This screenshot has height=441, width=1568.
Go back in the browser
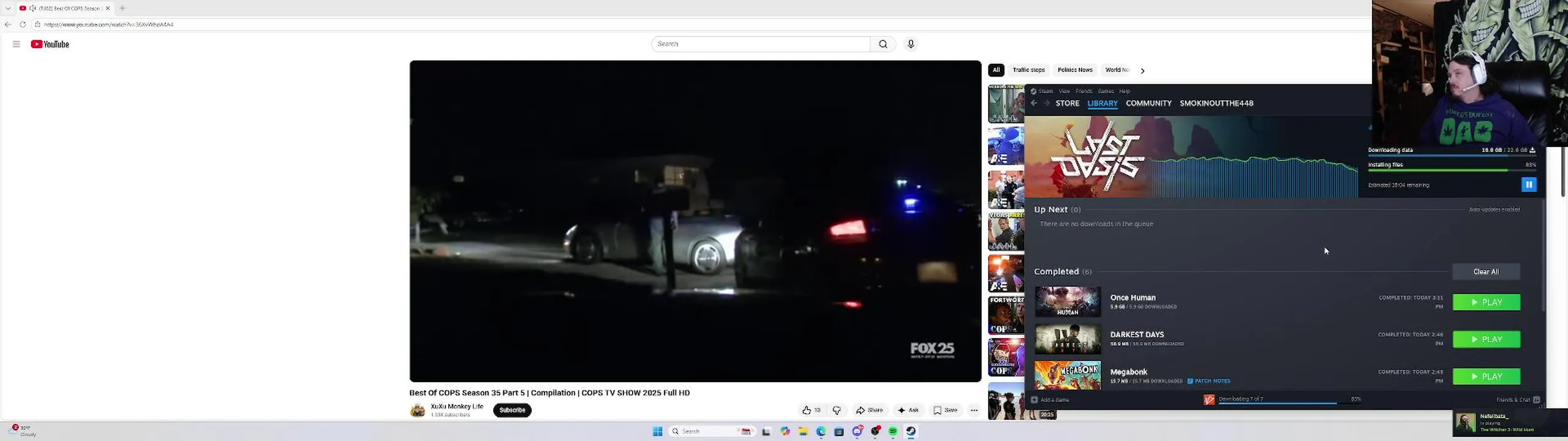click(x=8, y=24)
